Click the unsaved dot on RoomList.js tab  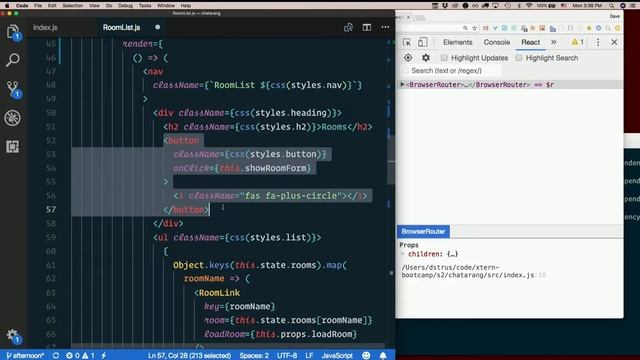click(x=158, y=27)
